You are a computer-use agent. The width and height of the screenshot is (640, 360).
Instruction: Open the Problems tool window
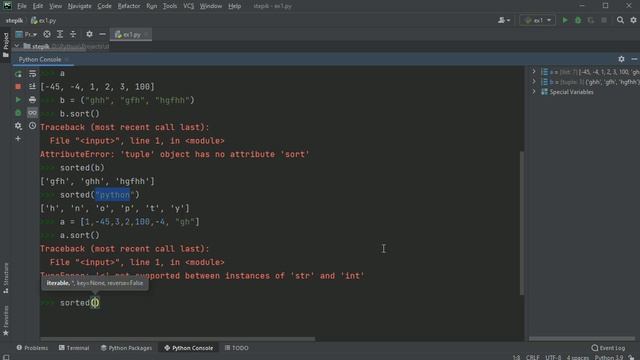32,348
